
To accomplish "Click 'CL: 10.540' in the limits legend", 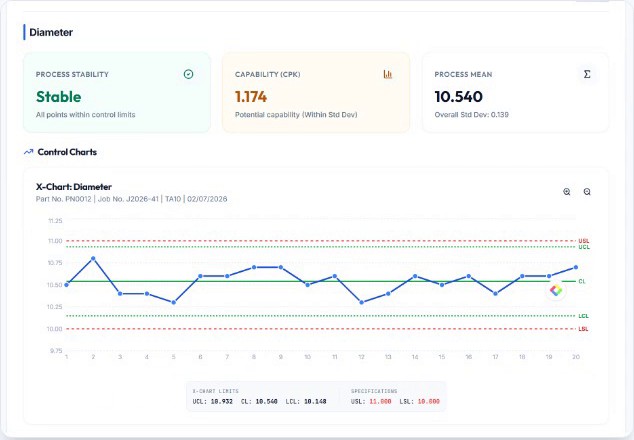I will coord(259,402).
